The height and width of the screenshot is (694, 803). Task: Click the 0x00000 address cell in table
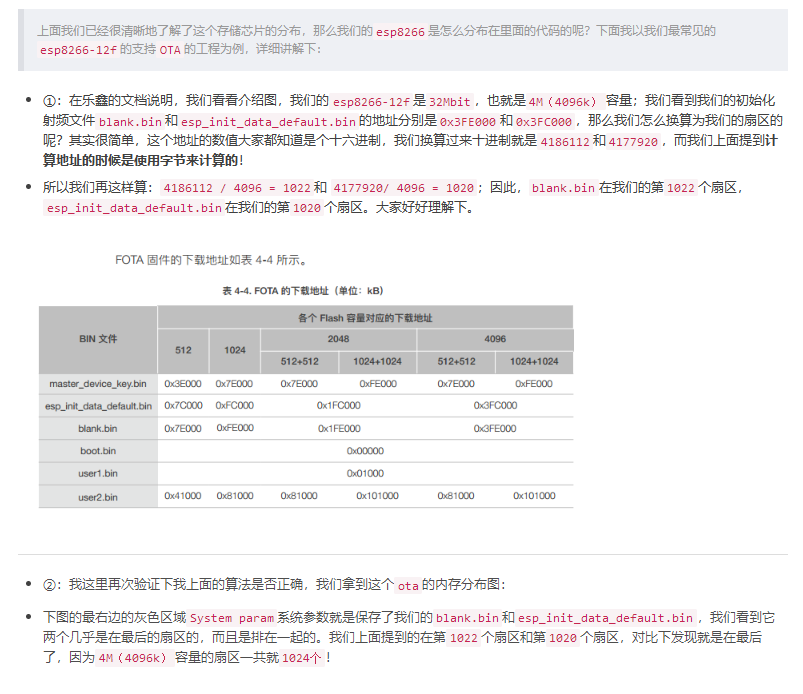pos(365,451)
